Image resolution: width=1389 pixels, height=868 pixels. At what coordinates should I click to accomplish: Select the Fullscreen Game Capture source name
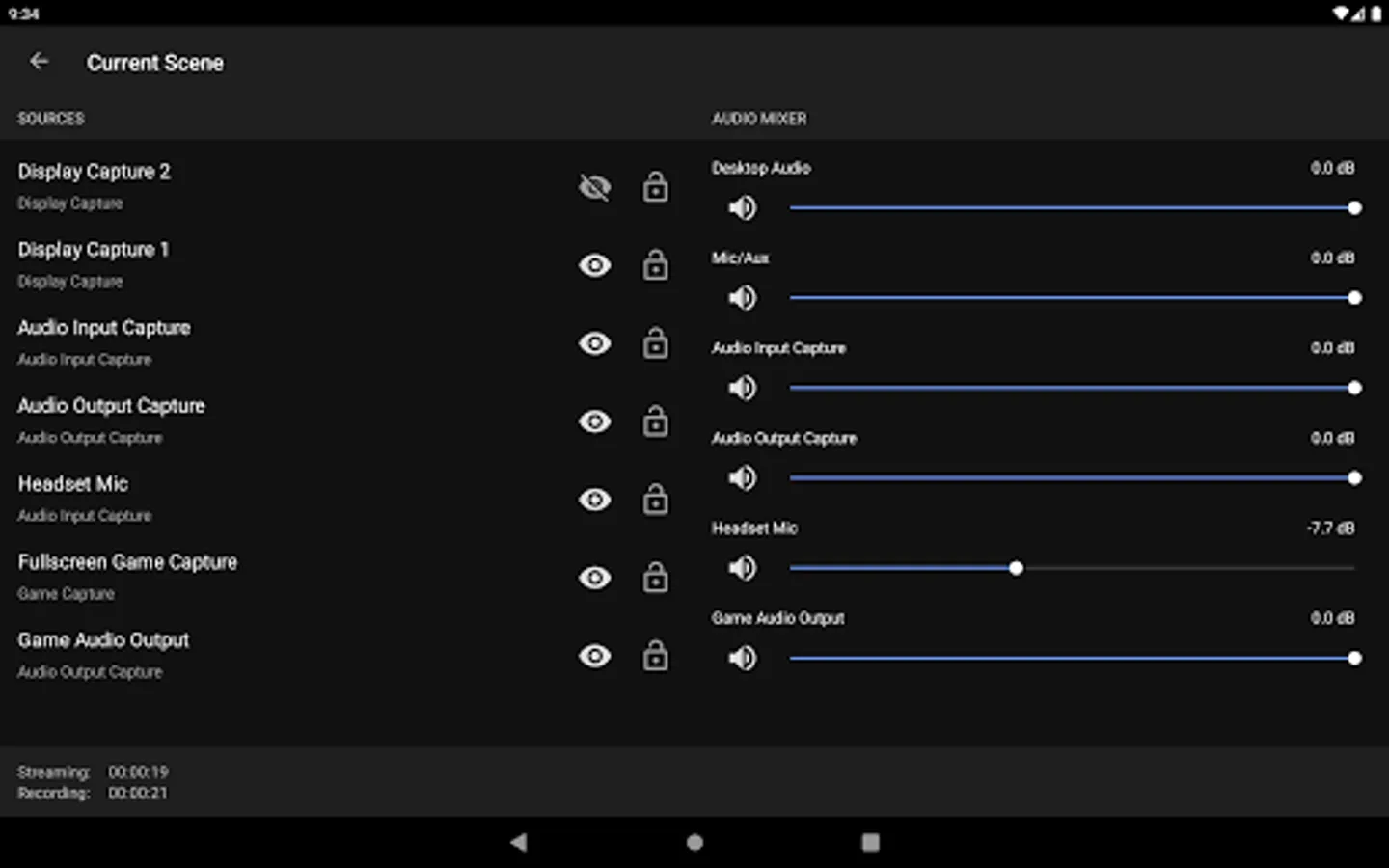tap(127, 562)
